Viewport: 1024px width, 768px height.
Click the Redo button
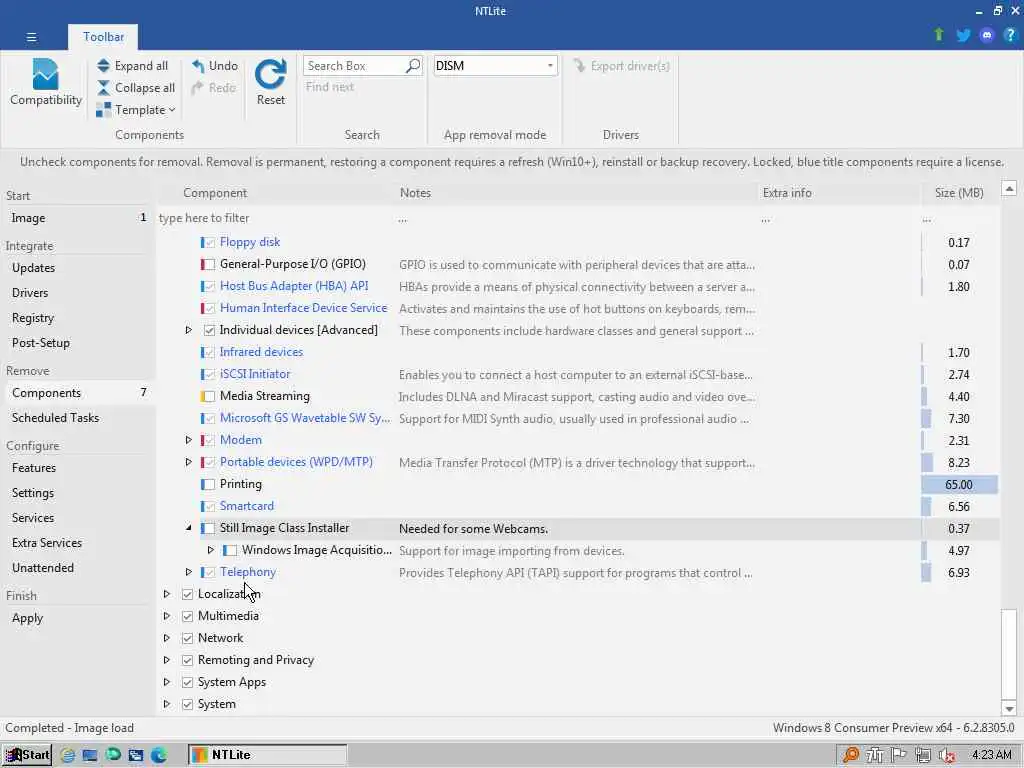pyautogui.click(x=214, y=88)
